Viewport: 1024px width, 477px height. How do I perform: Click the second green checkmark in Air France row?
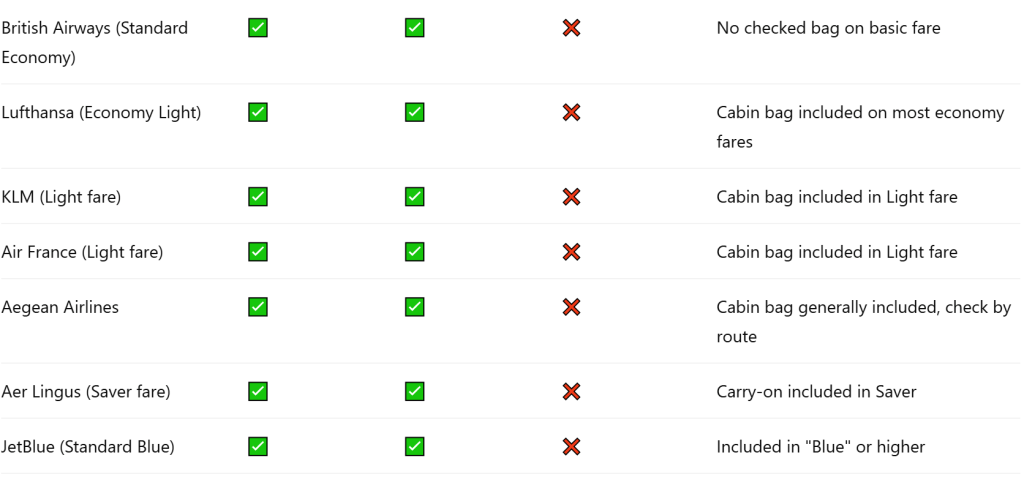pos(414,252)
